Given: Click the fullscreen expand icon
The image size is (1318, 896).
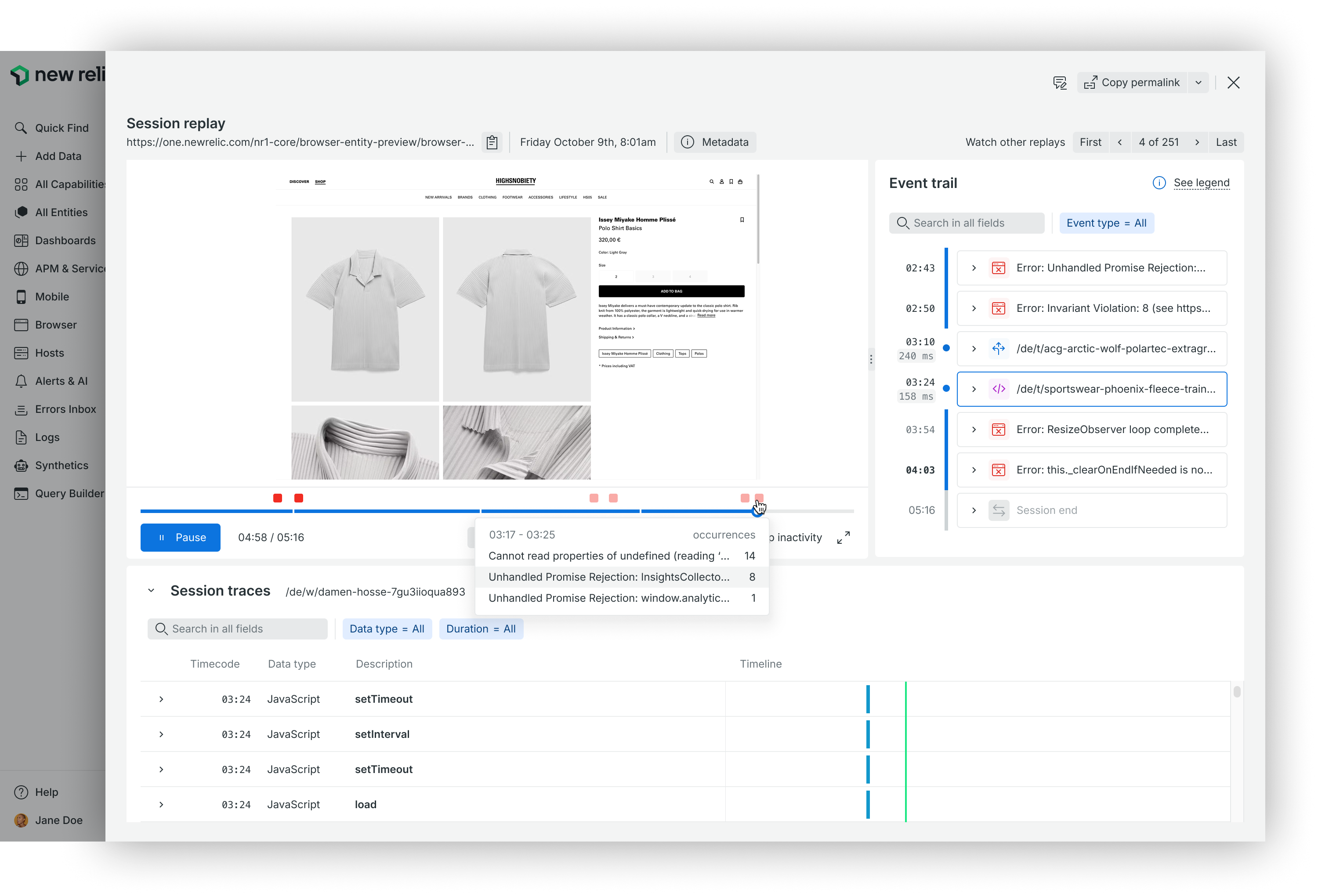Looking at the screenshot, I should 844,537.
